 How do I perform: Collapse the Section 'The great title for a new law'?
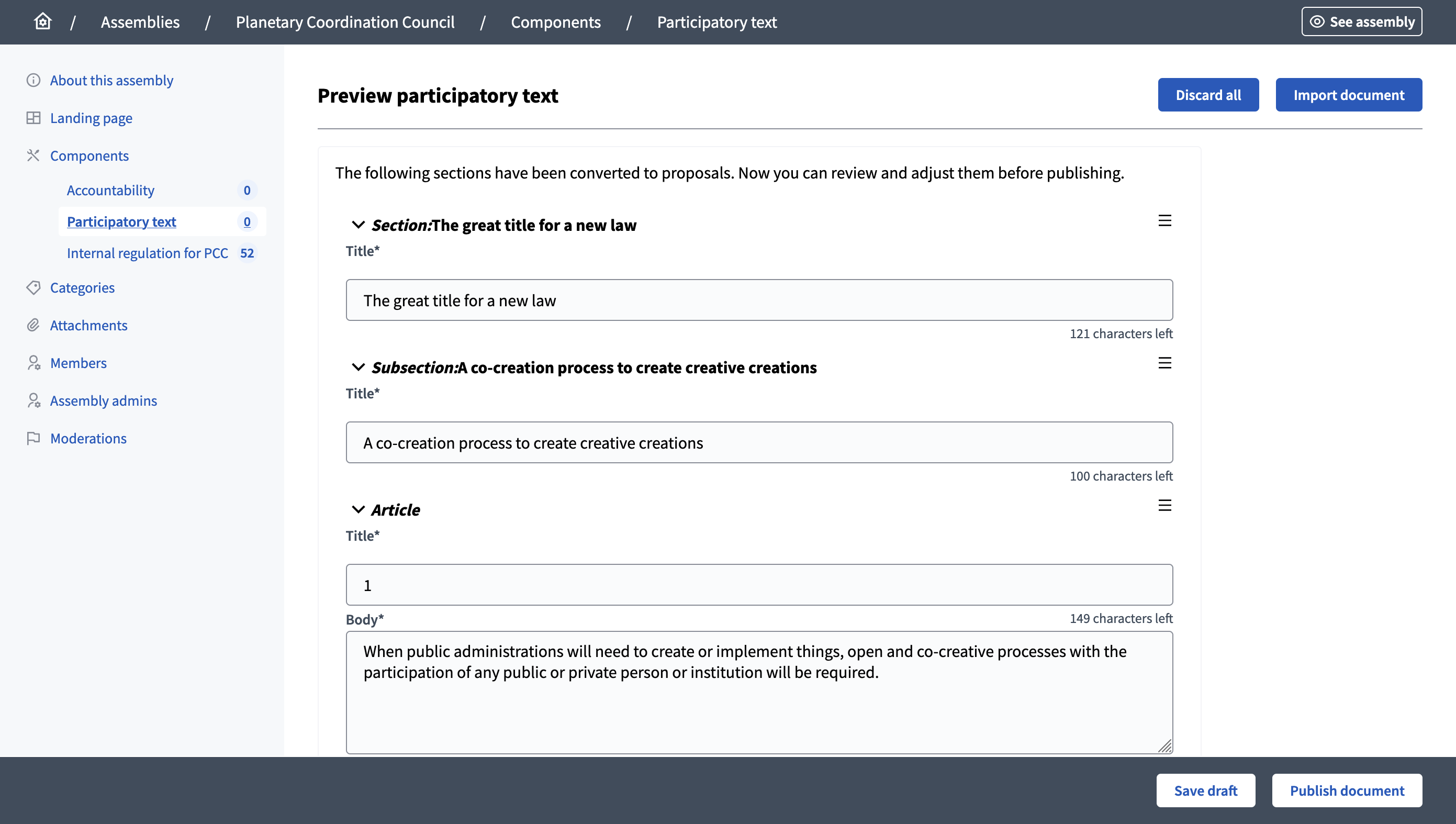click(357, 225)
